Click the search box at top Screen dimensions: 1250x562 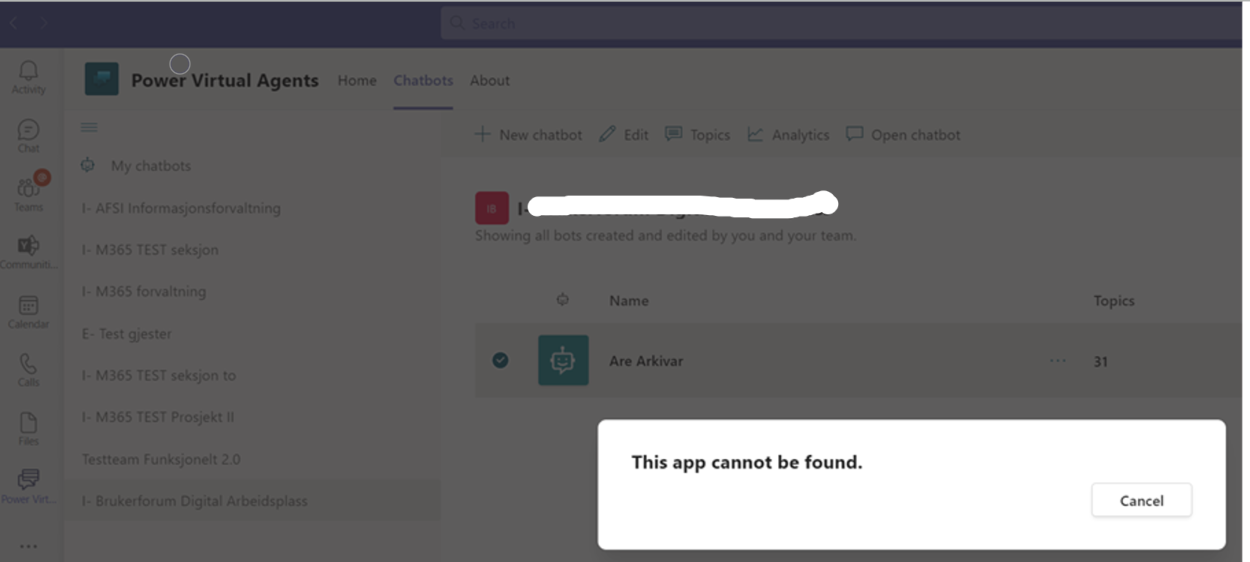pos(840,23)
